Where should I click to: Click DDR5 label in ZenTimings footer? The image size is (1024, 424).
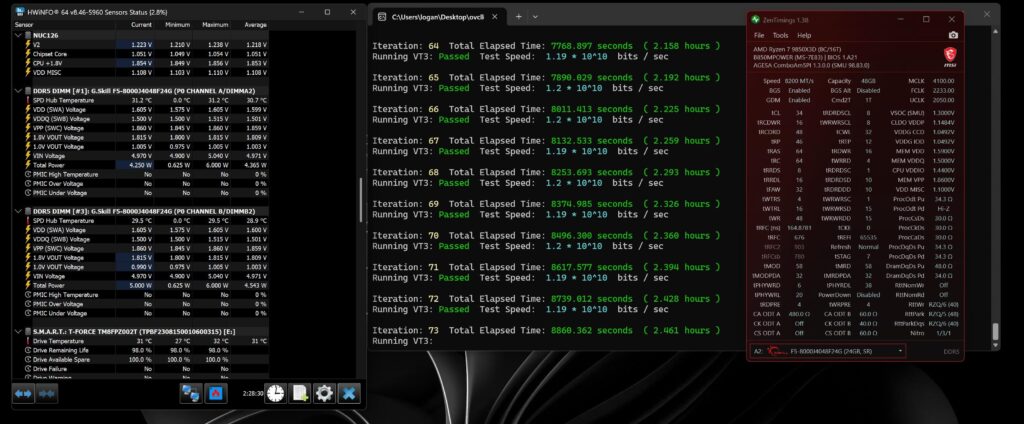tap(951, 351)
